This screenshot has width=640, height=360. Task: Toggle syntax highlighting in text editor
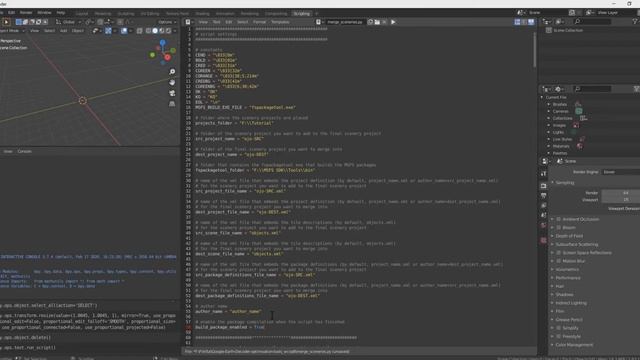click(x=531, y=22)
